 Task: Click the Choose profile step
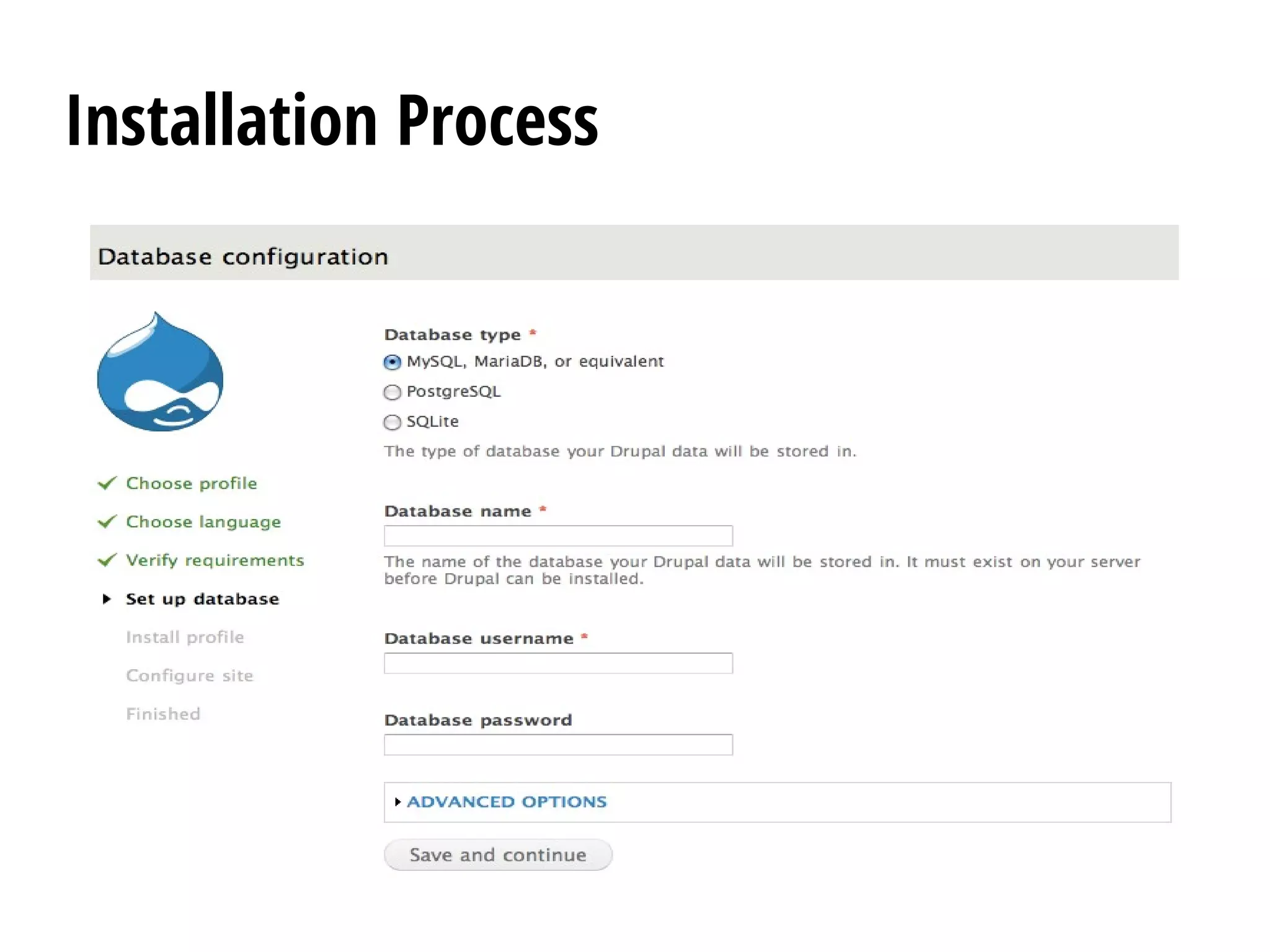pyautogui.click(x=192, y=483)
